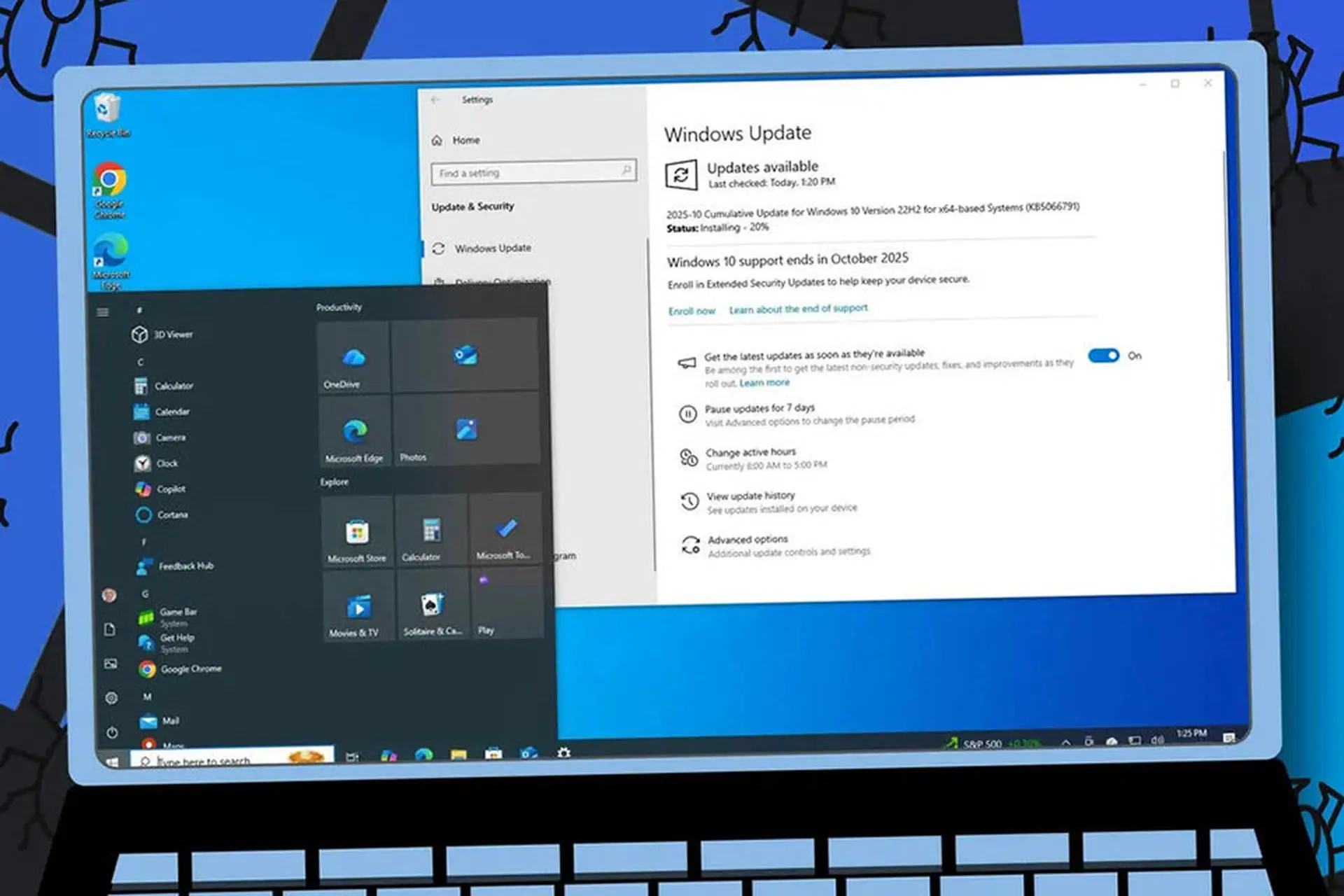Click the Productivity group header in Start
This screenshot has height=896, width=1344.
coord(339,307)
